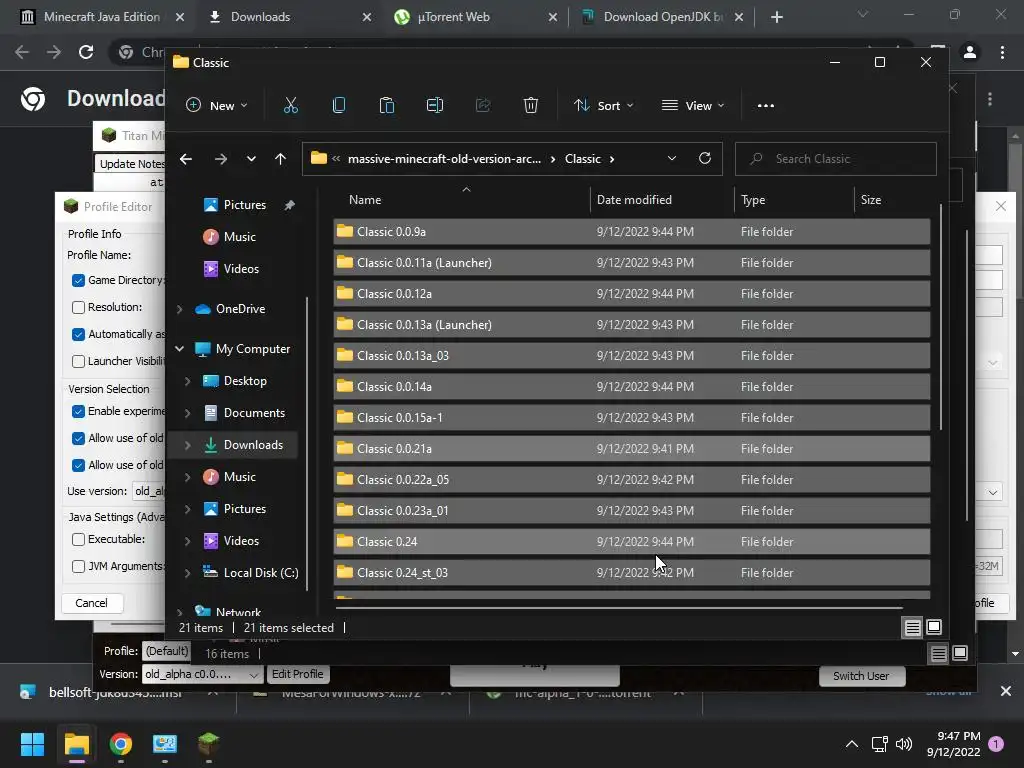Open launcher Version dropdown old_alpha
The width and height of the screenshot is (1024, 768).
pyautogui.click(x=202, y=674)
